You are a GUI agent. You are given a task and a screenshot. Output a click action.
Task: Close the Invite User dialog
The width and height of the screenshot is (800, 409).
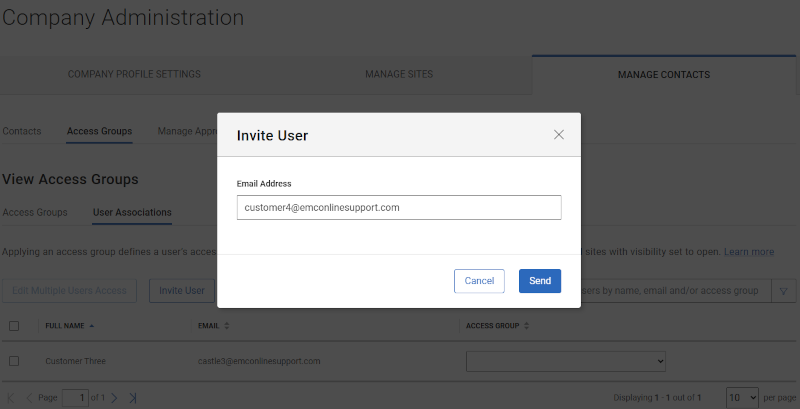pyautogui.click(x=559, y=135)
